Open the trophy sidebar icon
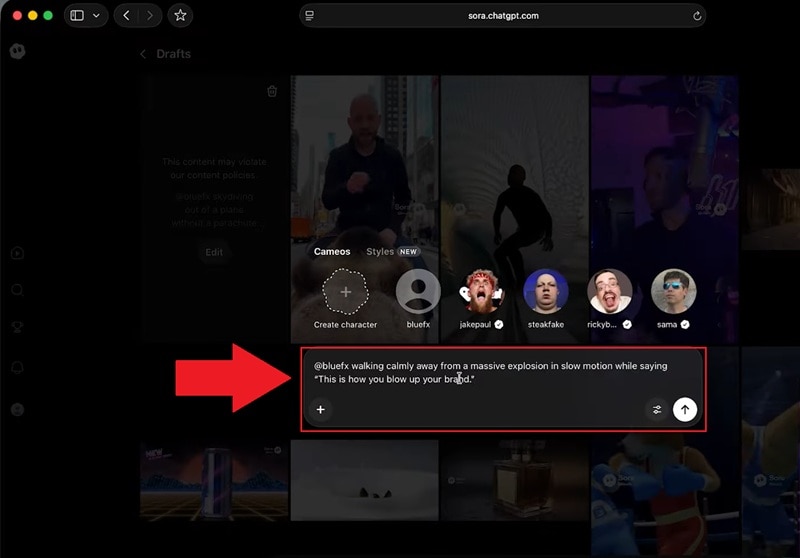This screenshot has height=558, width=800. [17, 327]
